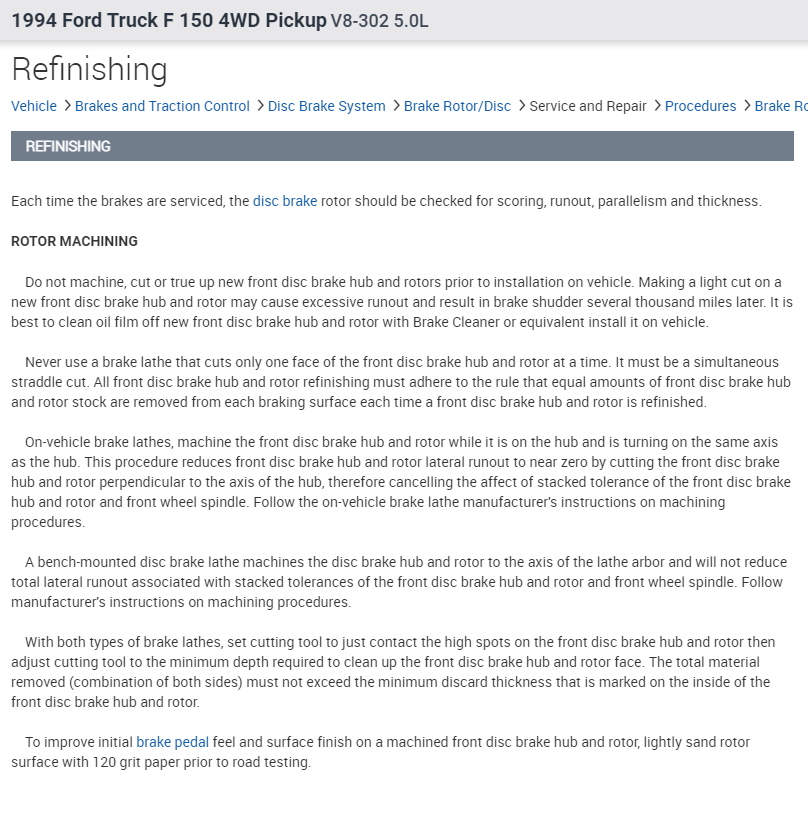Open the Procedures breadcrumb link

[x=700, y=106]
